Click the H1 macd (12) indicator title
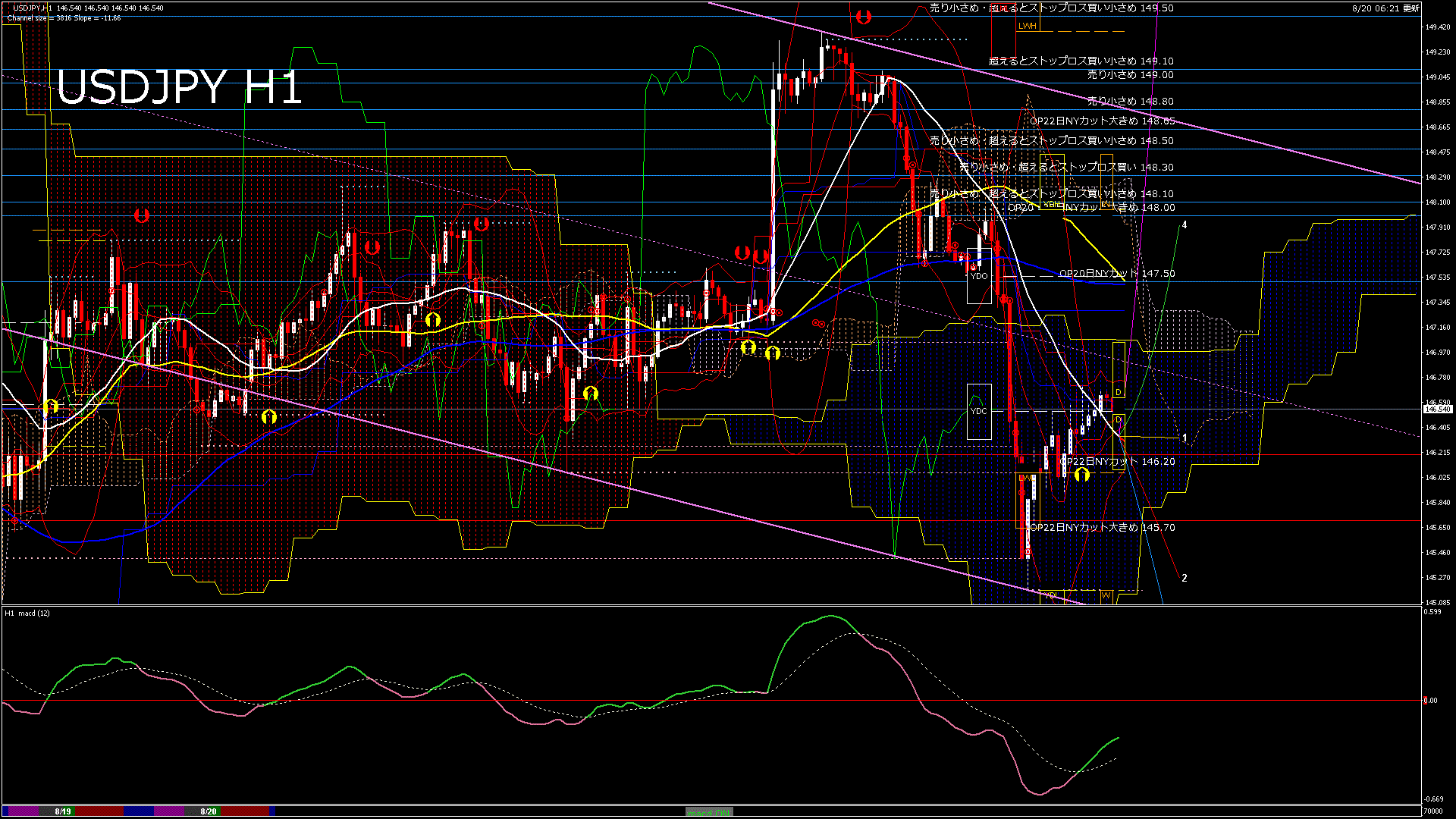This screenshot has width=1456, height=819. click(x=27, y=613)
